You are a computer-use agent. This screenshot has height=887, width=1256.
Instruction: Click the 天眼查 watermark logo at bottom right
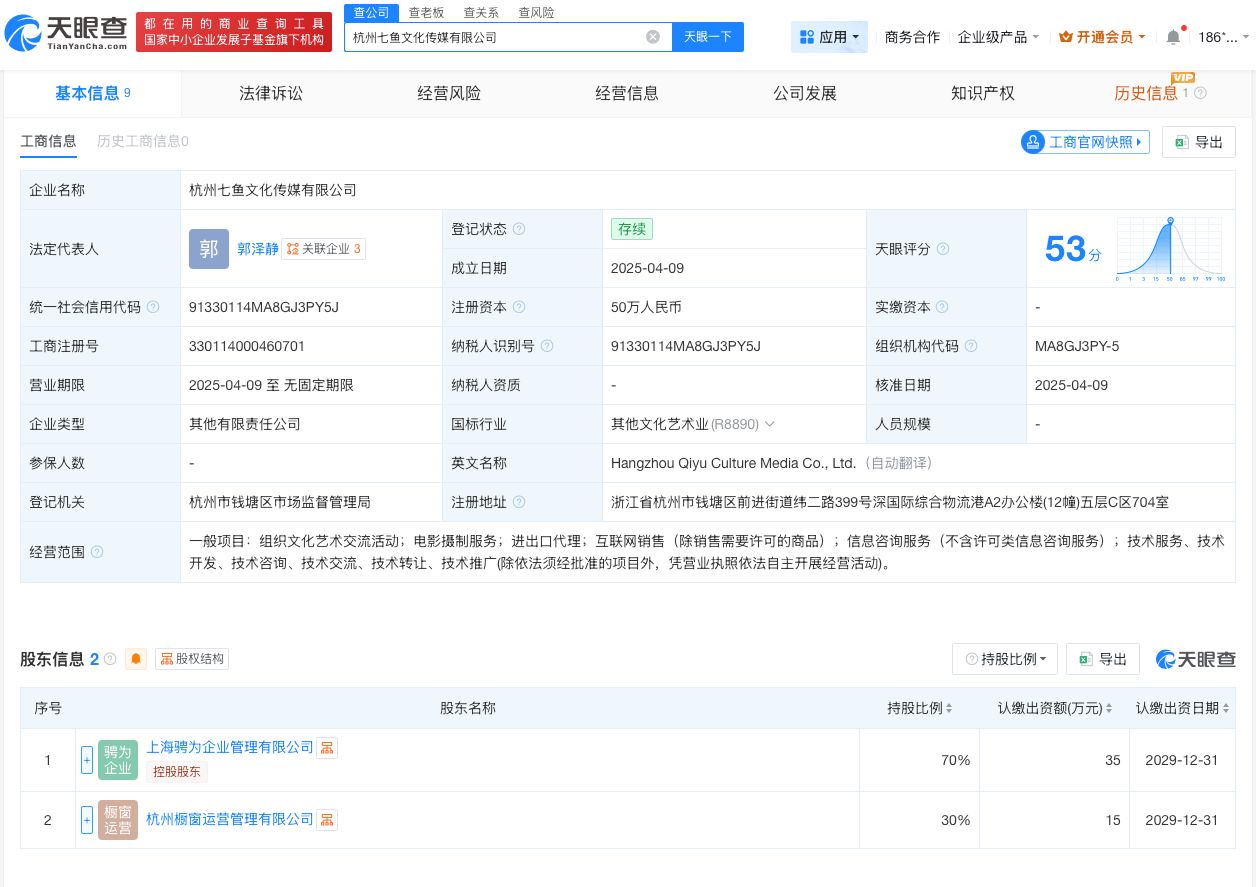(x=1195, y=659)
